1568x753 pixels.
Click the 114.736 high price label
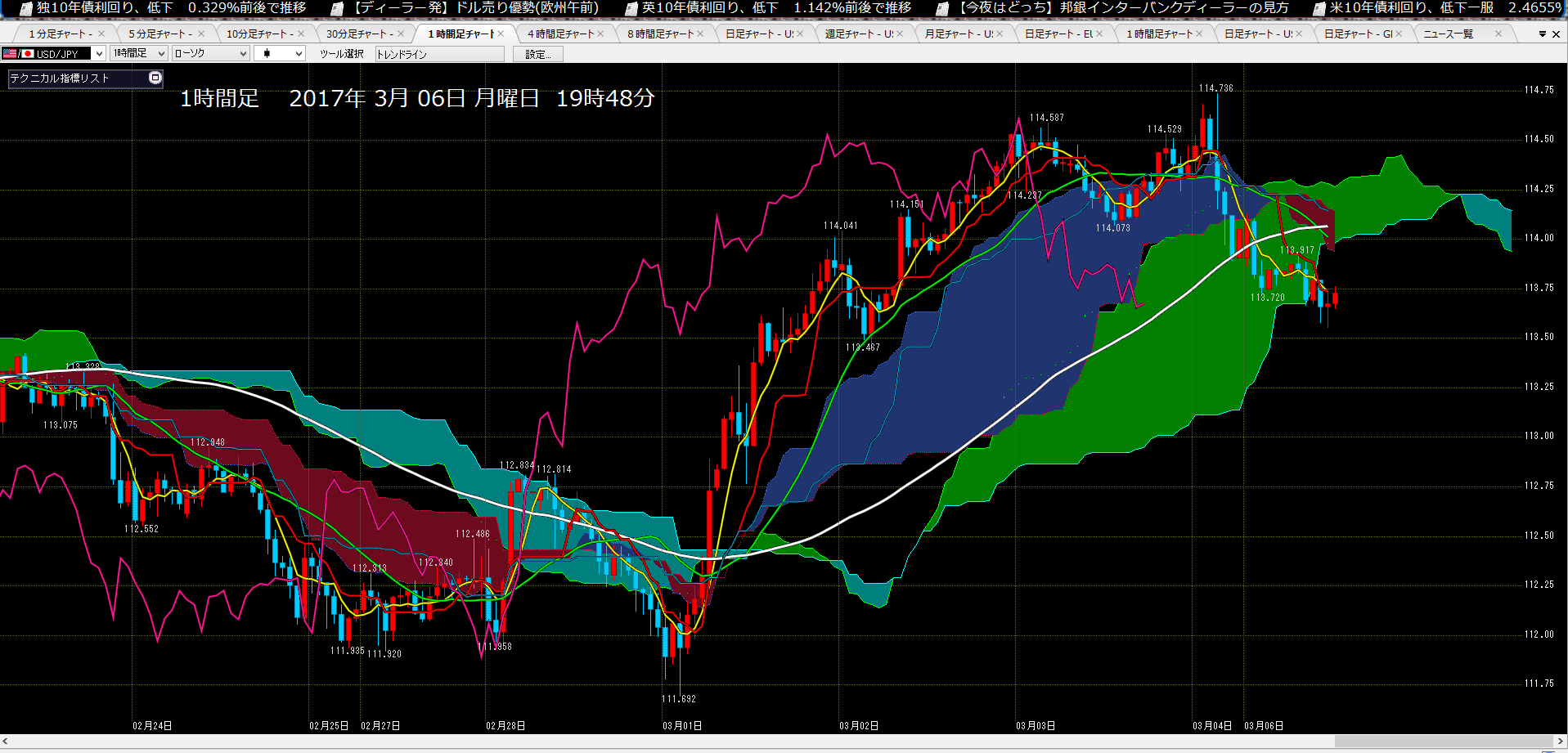tap(1215, 88)
